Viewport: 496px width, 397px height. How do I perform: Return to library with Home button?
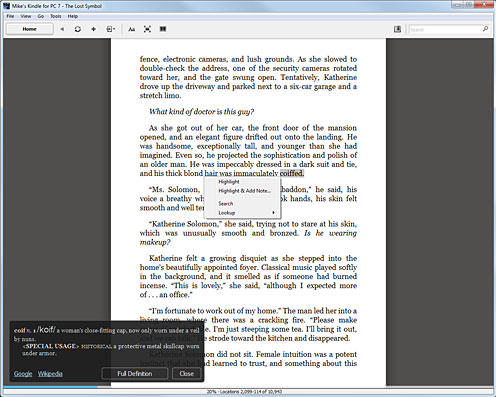29,29
